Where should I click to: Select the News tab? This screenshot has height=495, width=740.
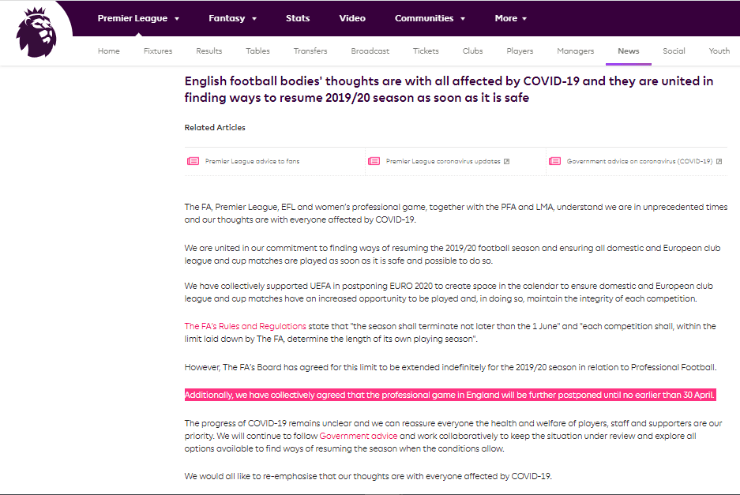[x=628, y=51]
